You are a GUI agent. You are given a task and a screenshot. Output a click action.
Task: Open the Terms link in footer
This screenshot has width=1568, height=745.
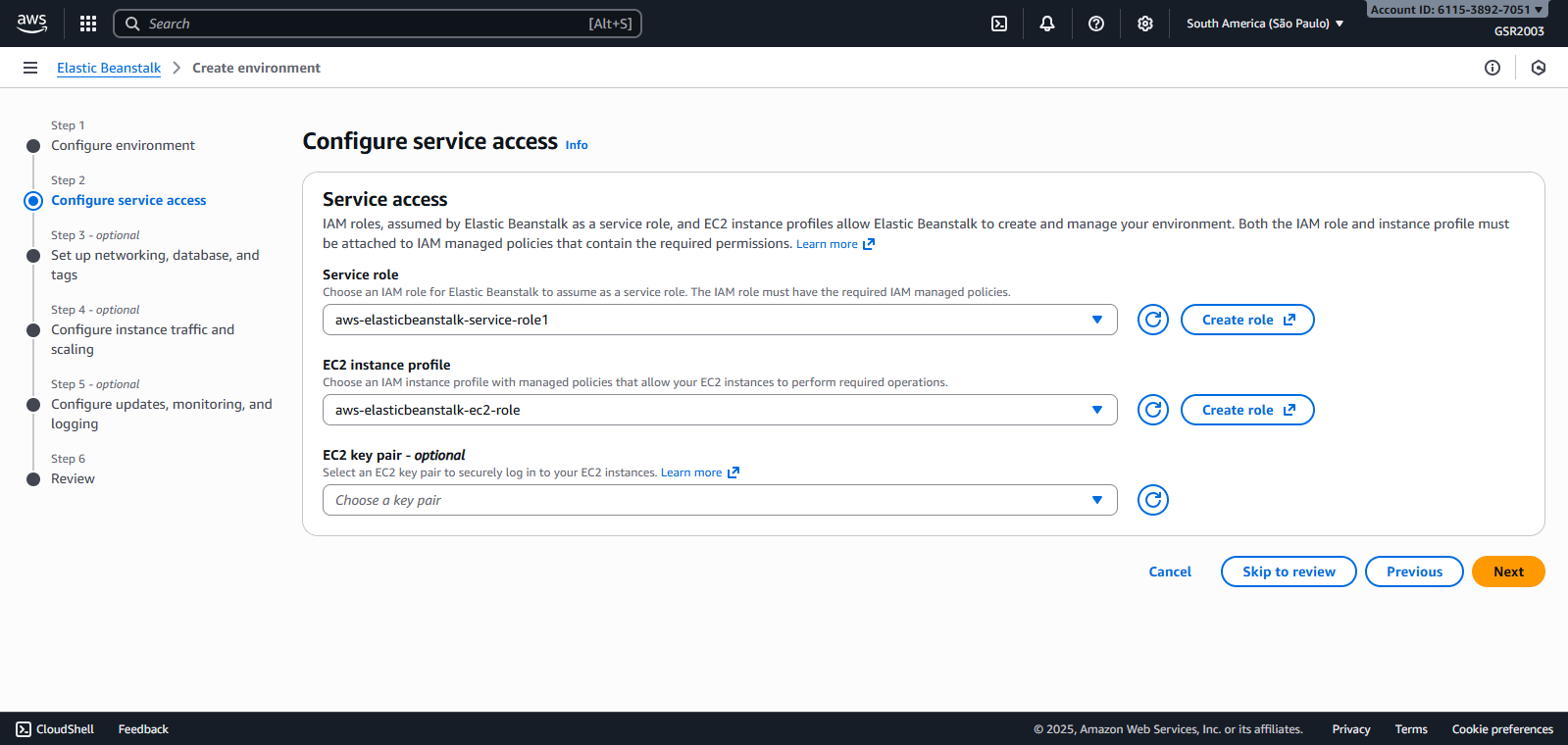(1411, 729)
